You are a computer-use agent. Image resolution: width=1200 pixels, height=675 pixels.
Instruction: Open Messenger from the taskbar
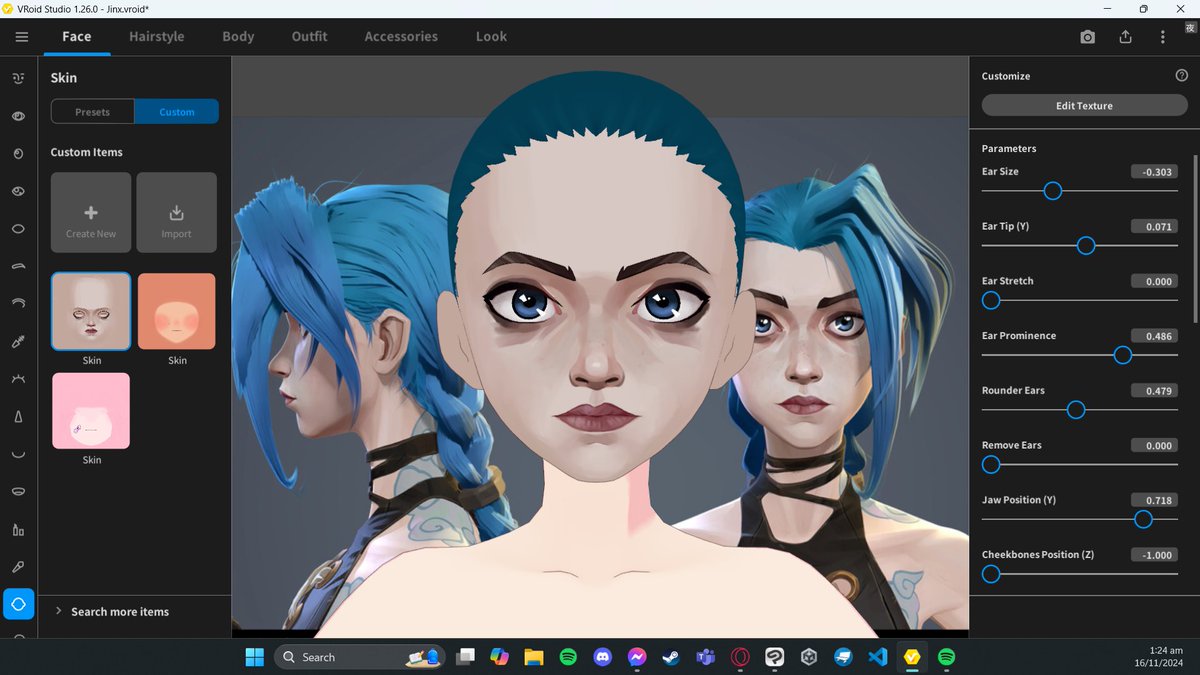[636, 657]
